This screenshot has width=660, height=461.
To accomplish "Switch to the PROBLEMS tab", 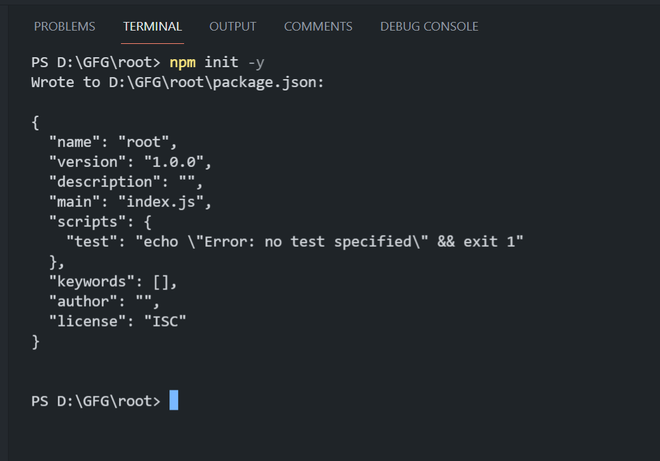I will pos(65,26).
